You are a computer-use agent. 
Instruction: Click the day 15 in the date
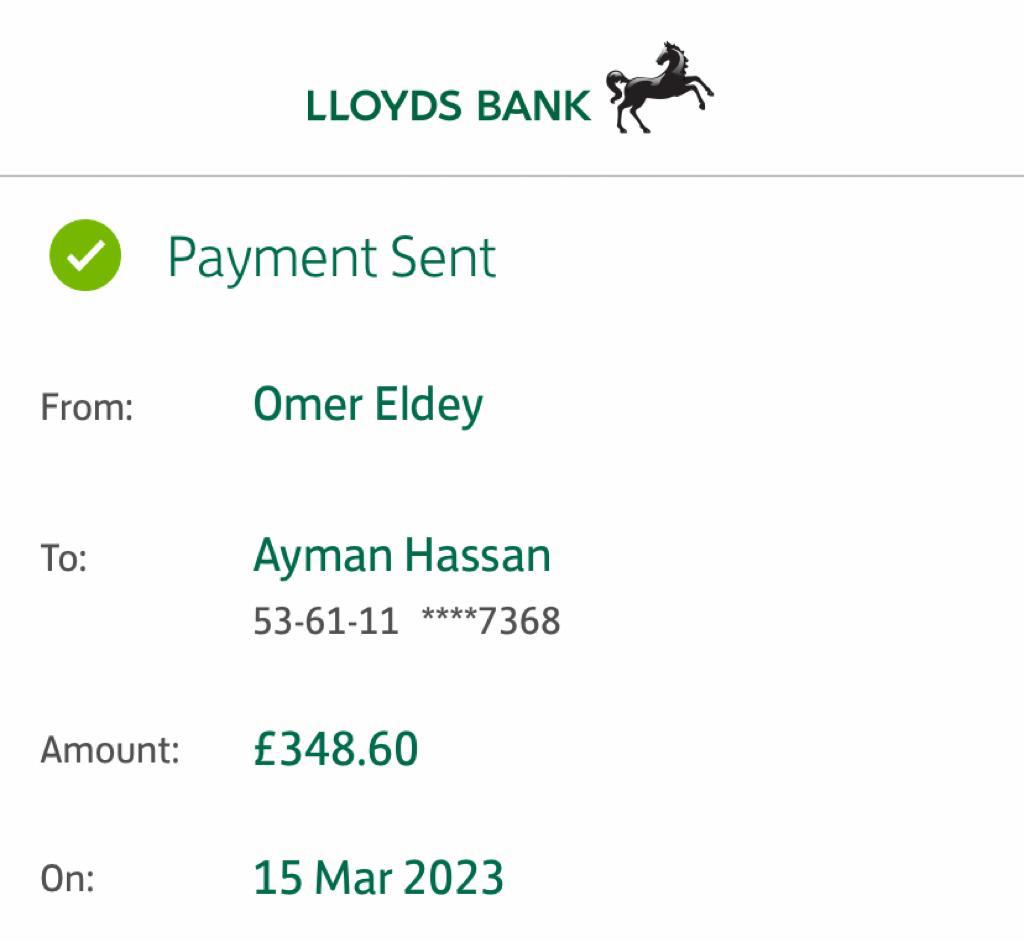277,878
